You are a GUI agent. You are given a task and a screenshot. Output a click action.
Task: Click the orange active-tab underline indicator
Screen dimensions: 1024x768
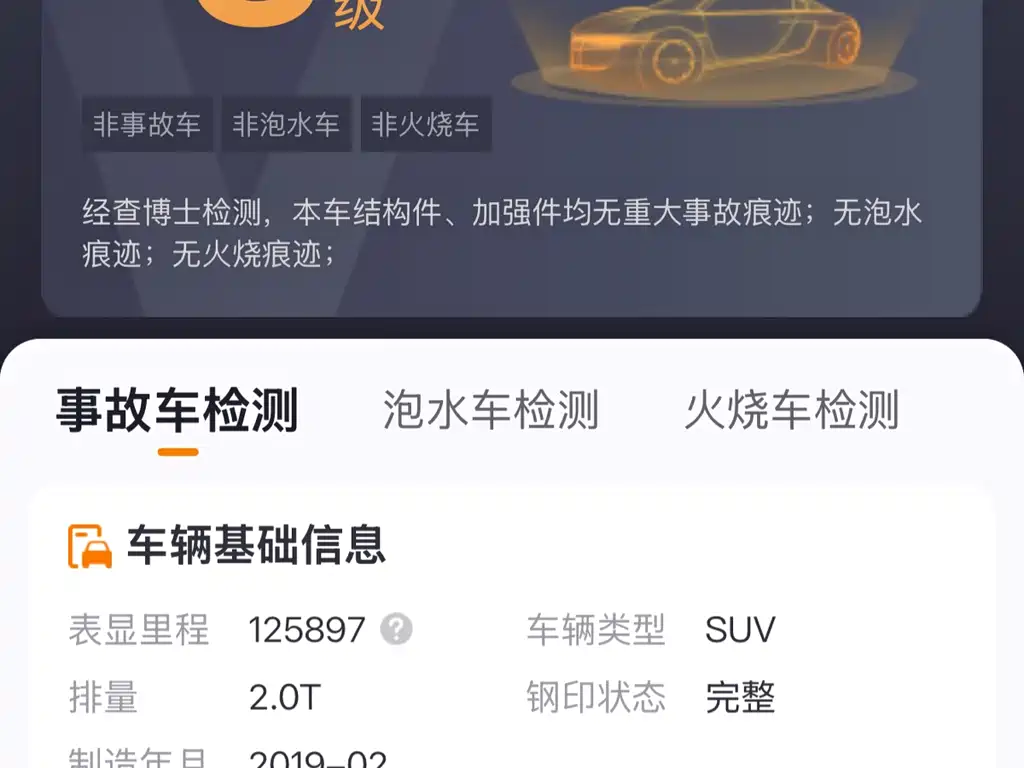178,452
